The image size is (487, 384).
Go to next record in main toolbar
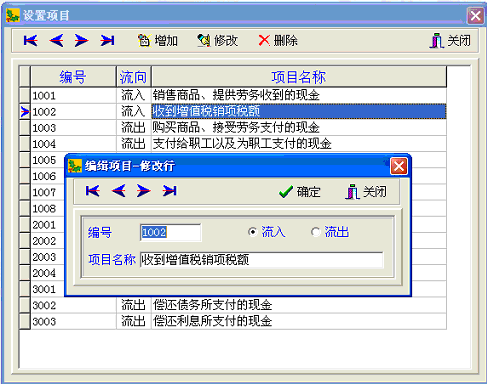pos(81,41)
